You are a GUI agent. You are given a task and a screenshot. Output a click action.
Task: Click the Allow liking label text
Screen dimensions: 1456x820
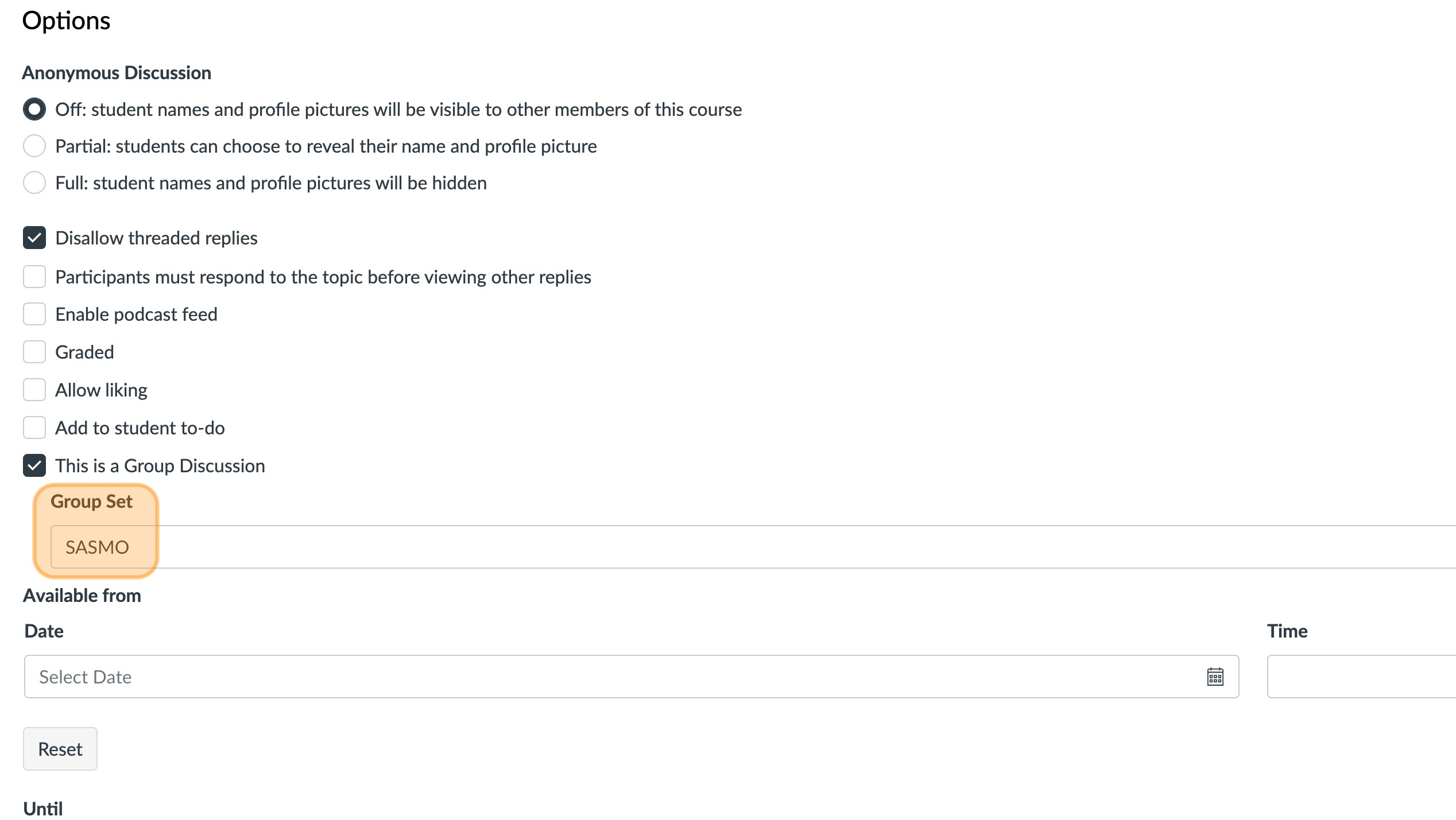101,390
